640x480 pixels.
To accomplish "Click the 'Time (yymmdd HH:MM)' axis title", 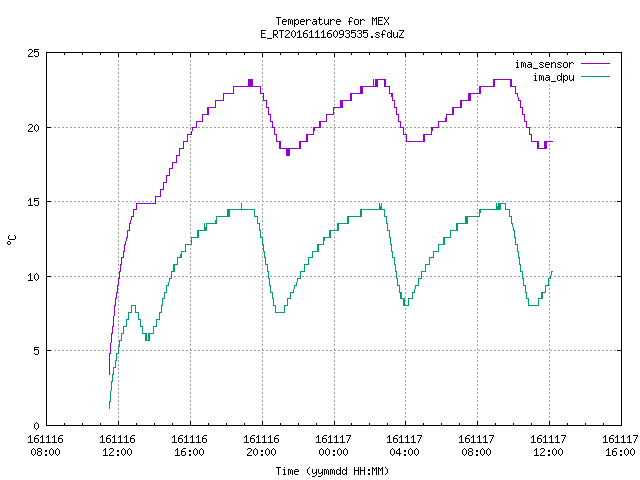I will click(332, 471).
